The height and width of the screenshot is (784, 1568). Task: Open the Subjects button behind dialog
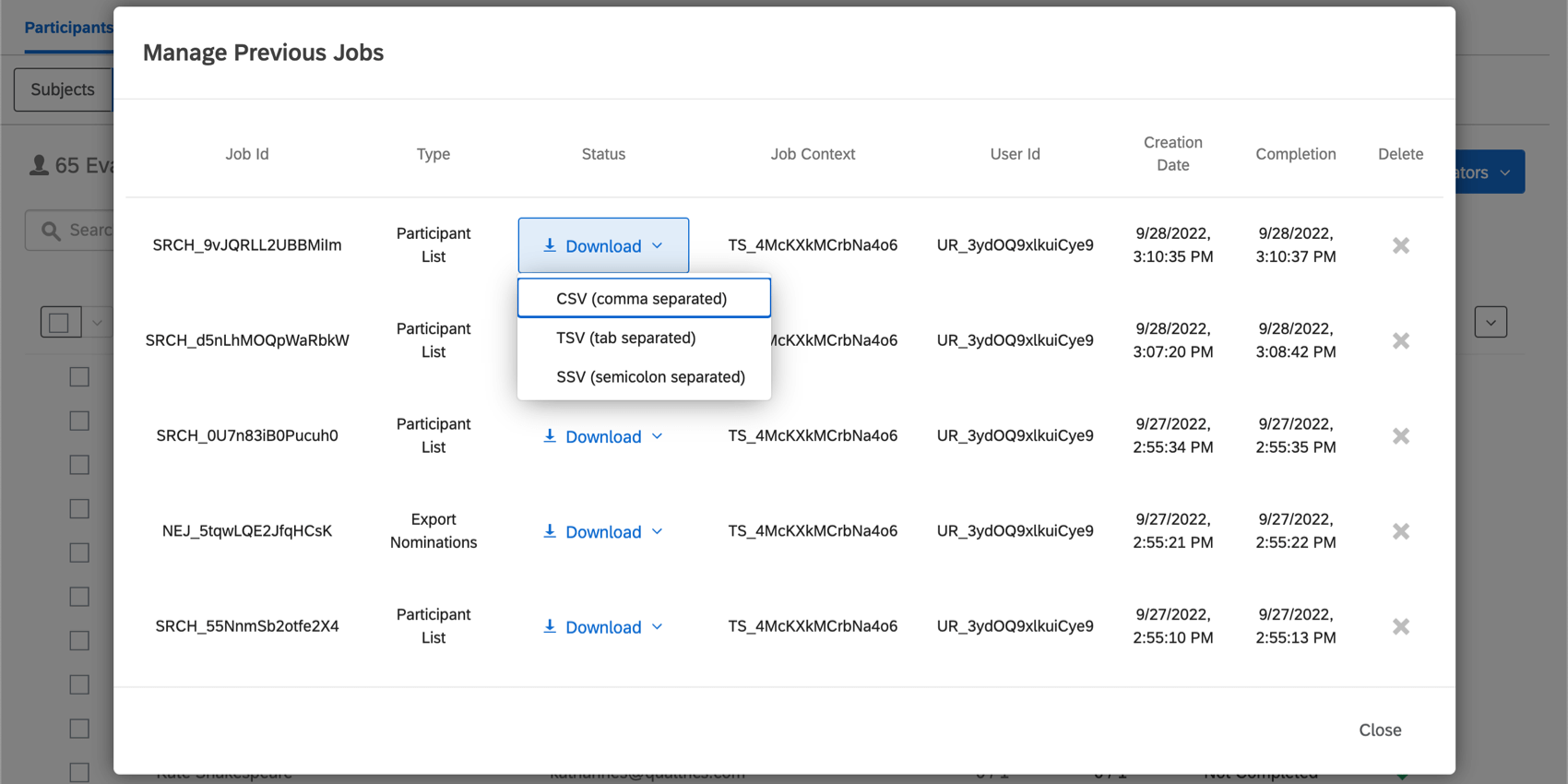62,89
